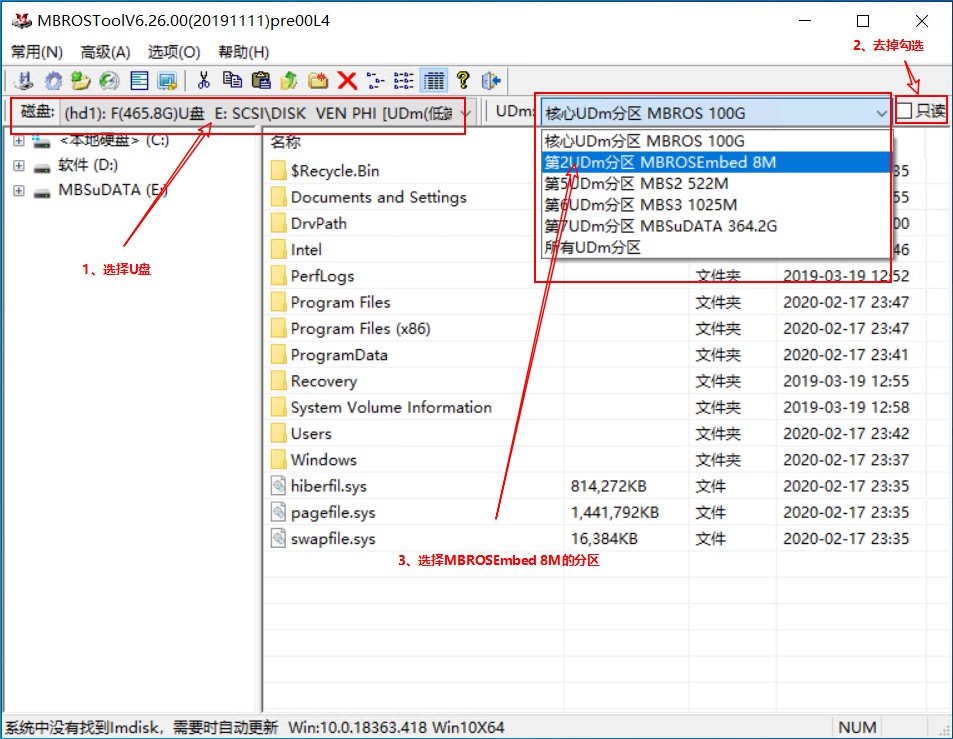
Task: Toggle the 只读 read-only checkbox
Action: [x=904, y=112]
